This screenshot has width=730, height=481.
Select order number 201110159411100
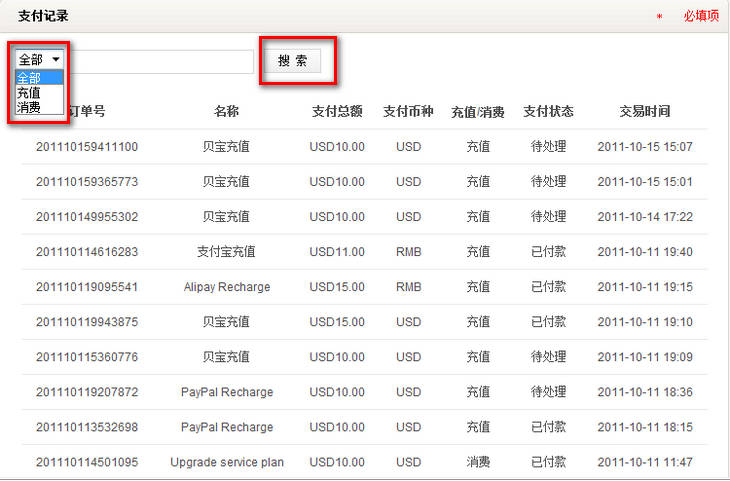point(87,147)
